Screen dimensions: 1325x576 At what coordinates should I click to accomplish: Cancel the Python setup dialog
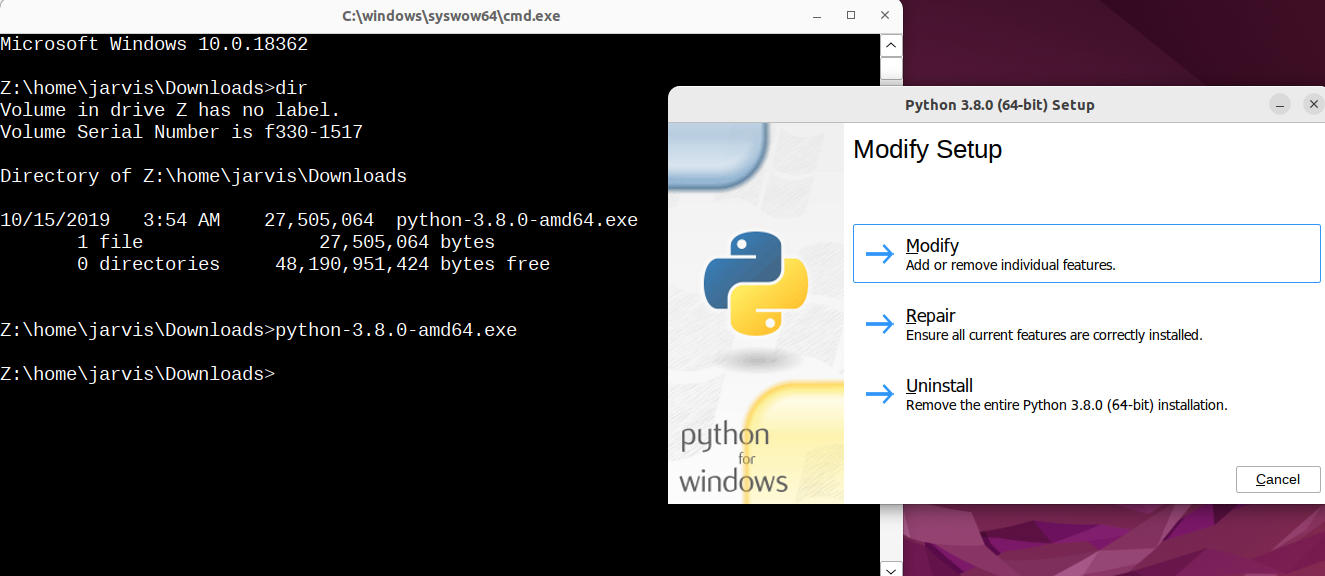coord(1278,479)
